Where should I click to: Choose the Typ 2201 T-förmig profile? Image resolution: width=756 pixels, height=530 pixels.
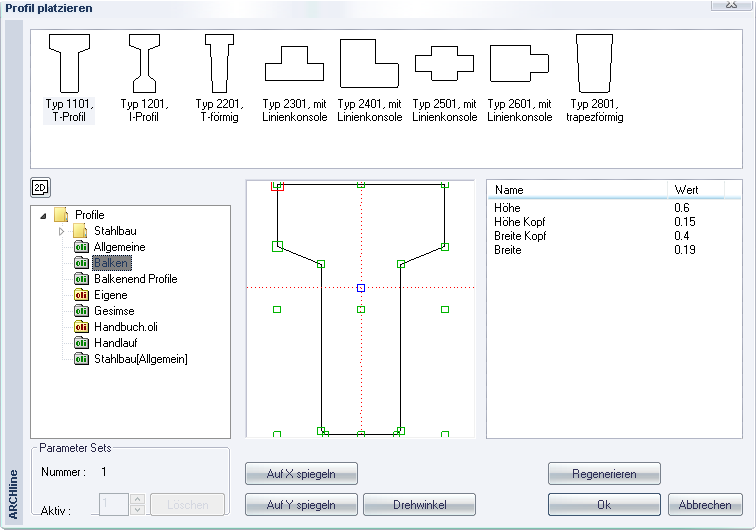[x=219, y=78]
